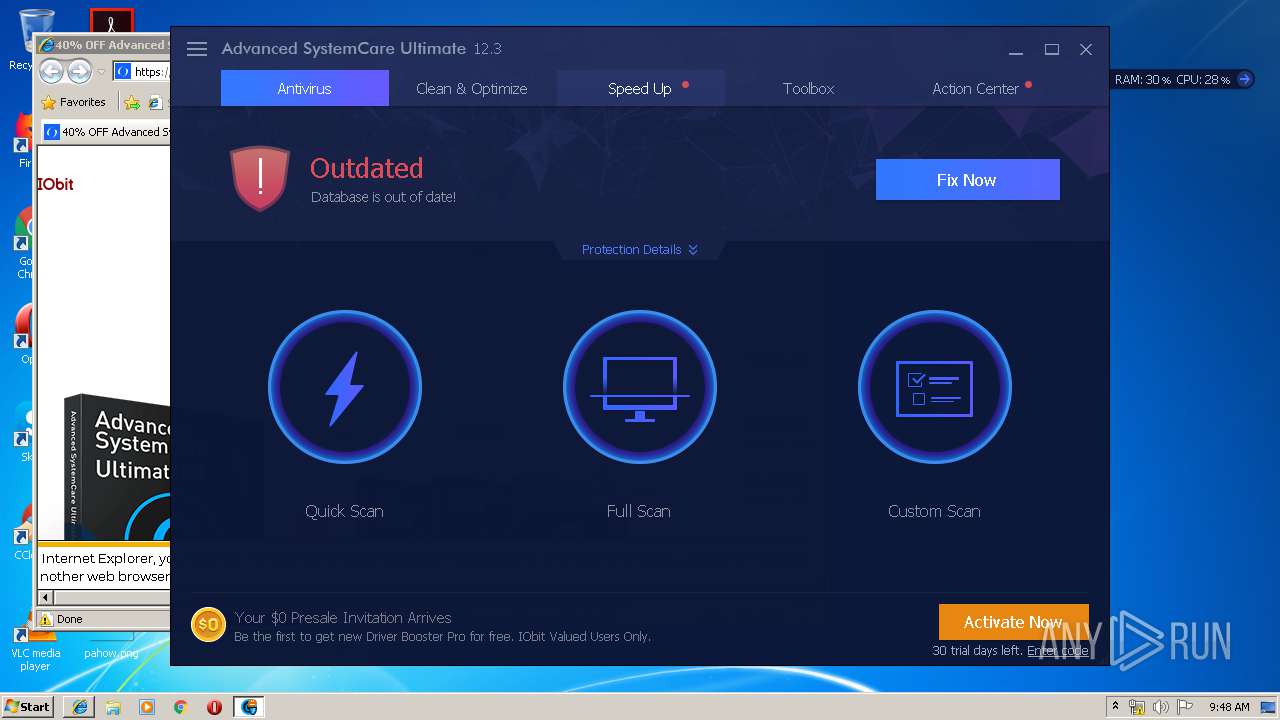
Task: Maximize the Advanced SystemCare window
Action: (1052, 49)
